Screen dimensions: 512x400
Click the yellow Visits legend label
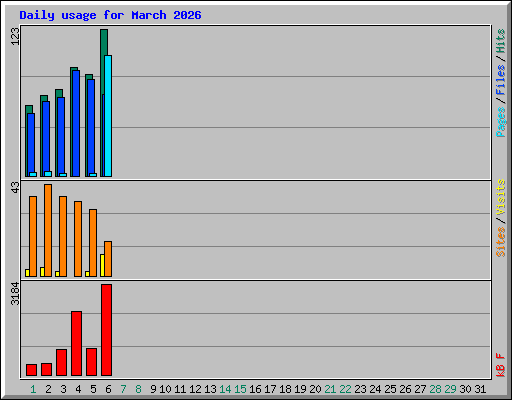click(501, 197)
